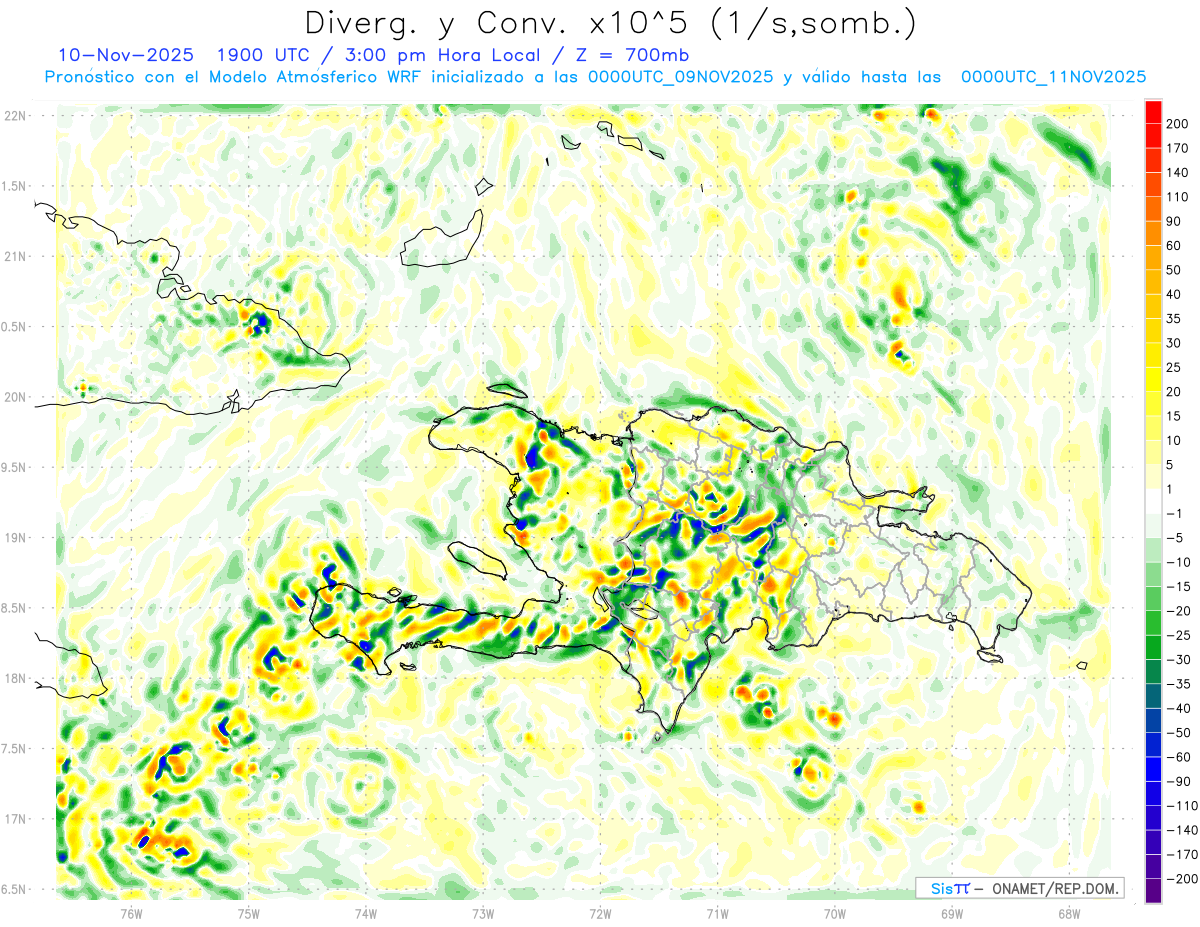1200x927 pixels.
Task: Select the dark purple swatch at colorbar bottom
Action: coord(1153,891)
